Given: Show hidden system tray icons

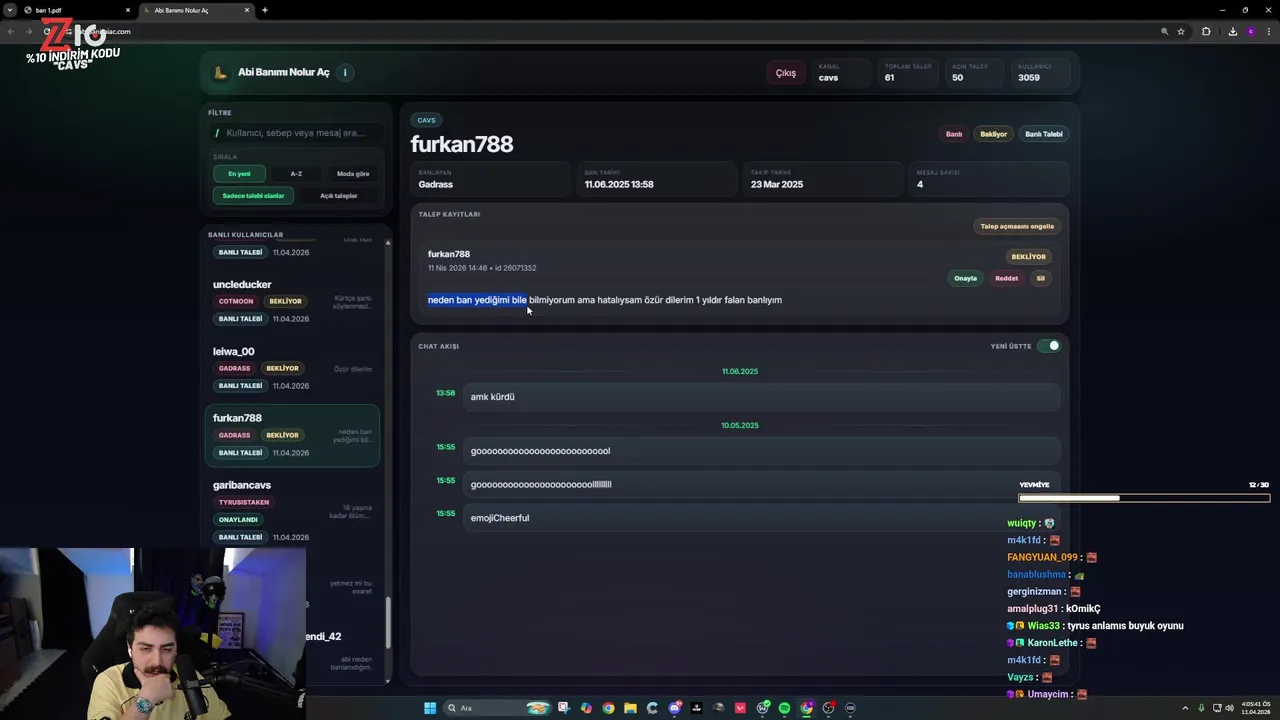Looking at the screenshot, I should click(1185, 708).
